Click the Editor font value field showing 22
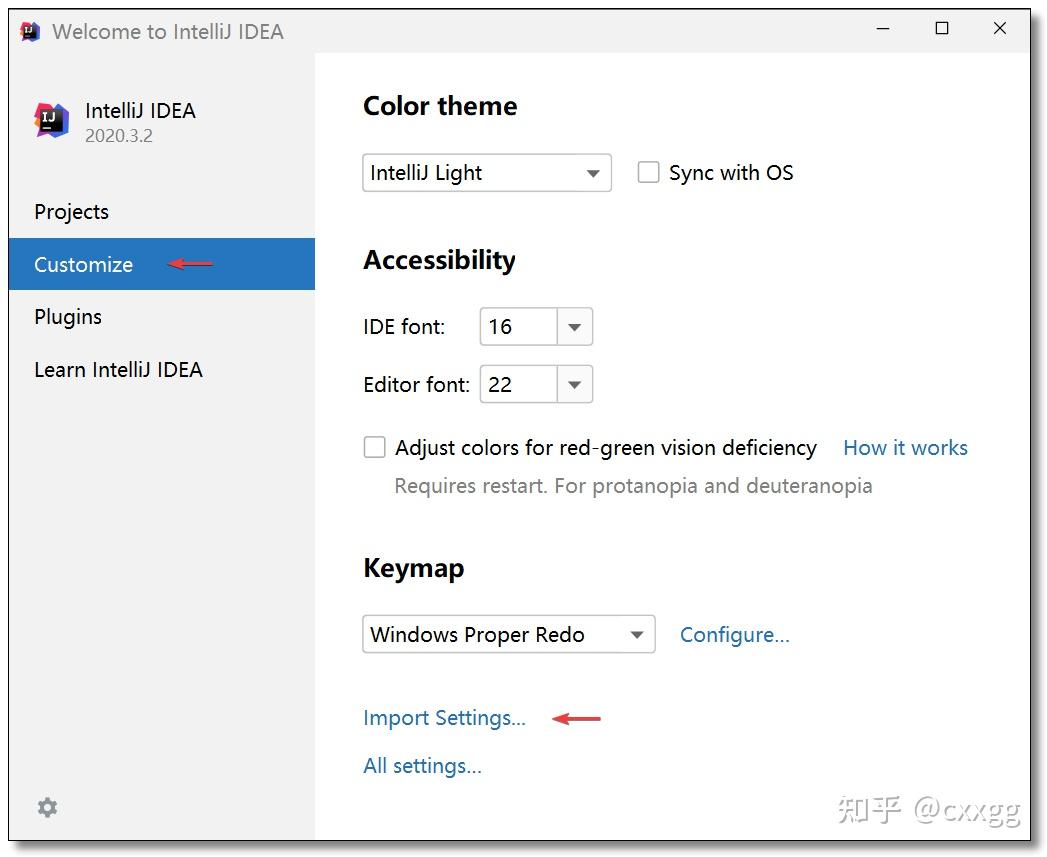This screenshot has width=1047, height=857. (x=521, y=384)
